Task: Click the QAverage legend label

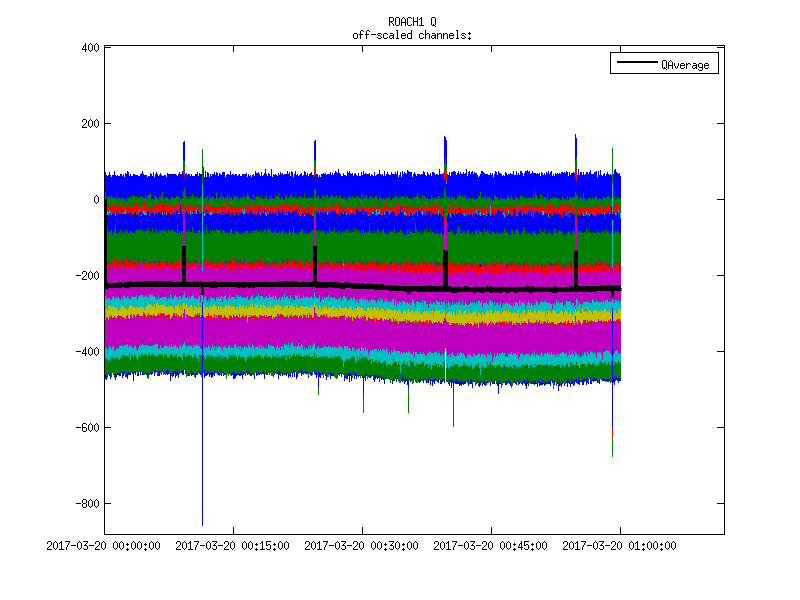Action: [685, 64]
